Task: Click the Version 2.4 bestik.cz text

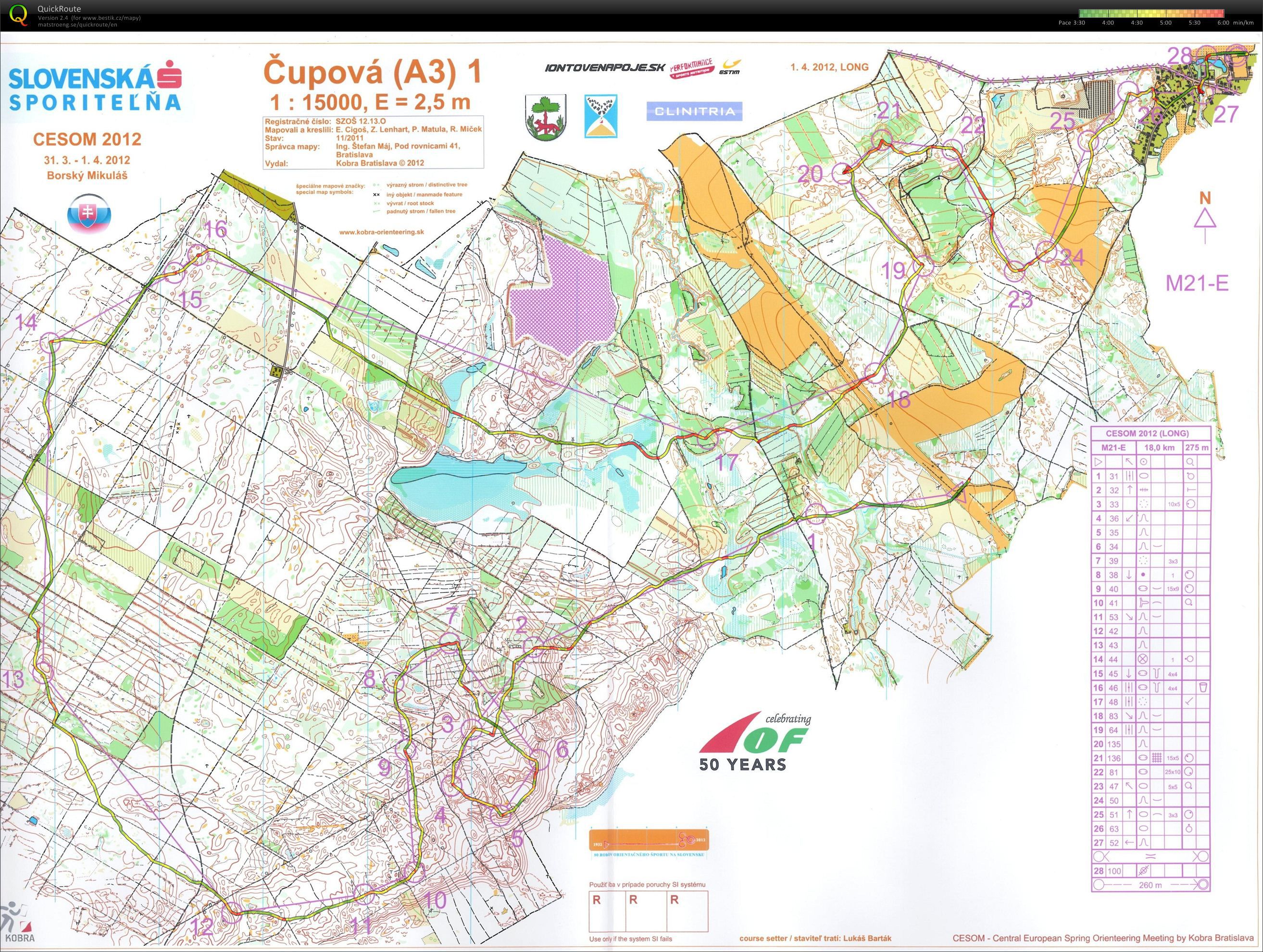Action: pyautogui.click(x=89, y=18)
